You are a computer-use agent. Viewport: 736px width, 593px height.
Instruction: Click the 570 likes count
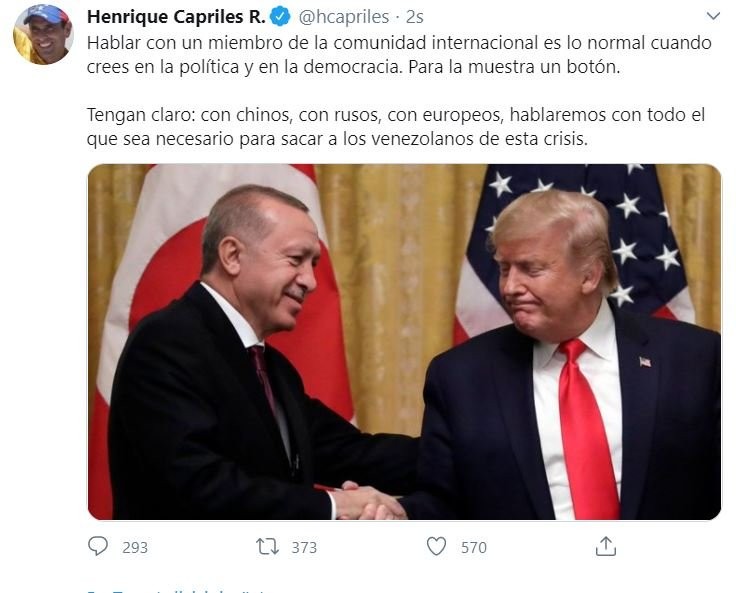[x=474, y=547]
